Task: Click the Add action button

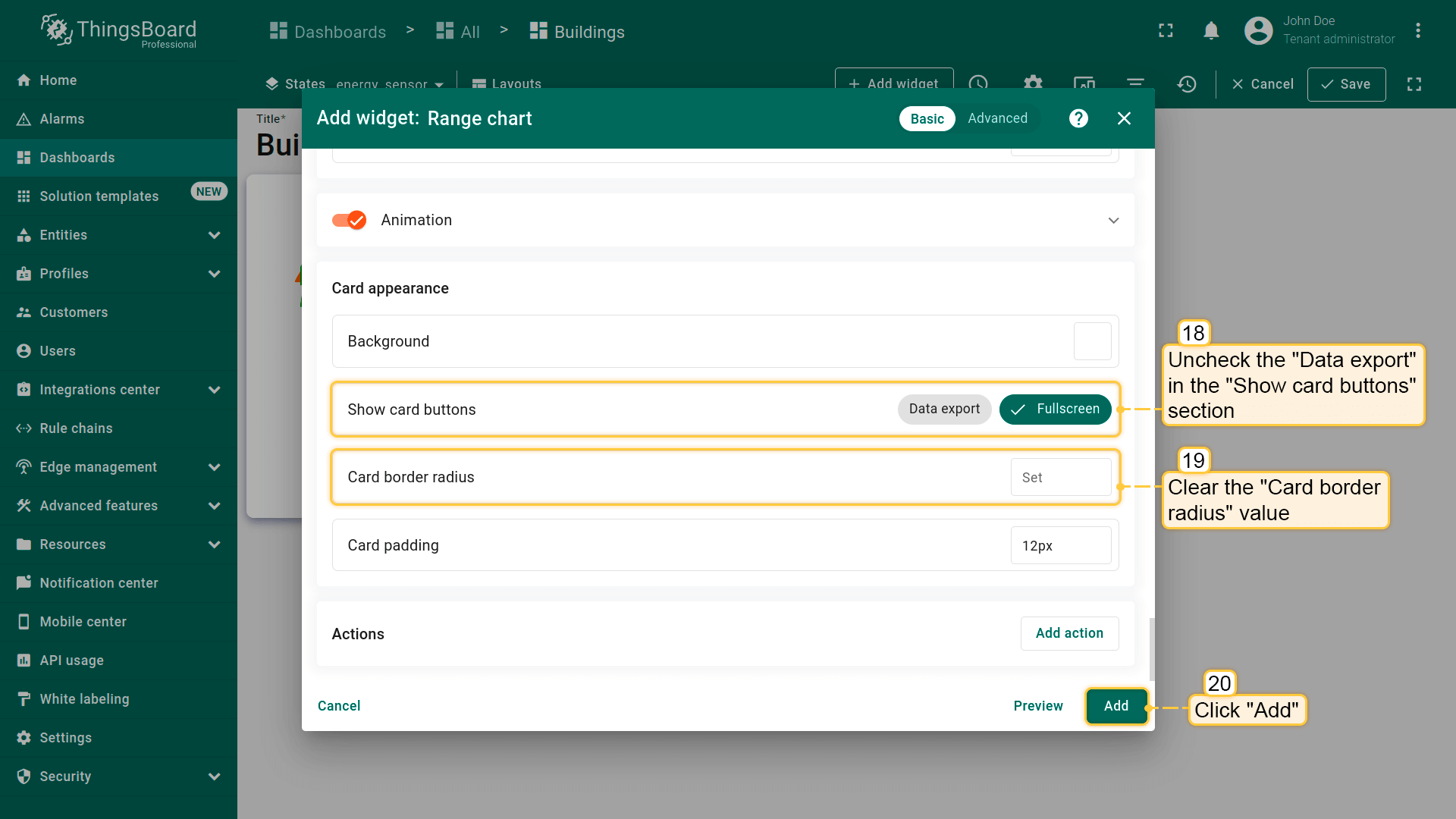Action: click(x=1069, y=633)
